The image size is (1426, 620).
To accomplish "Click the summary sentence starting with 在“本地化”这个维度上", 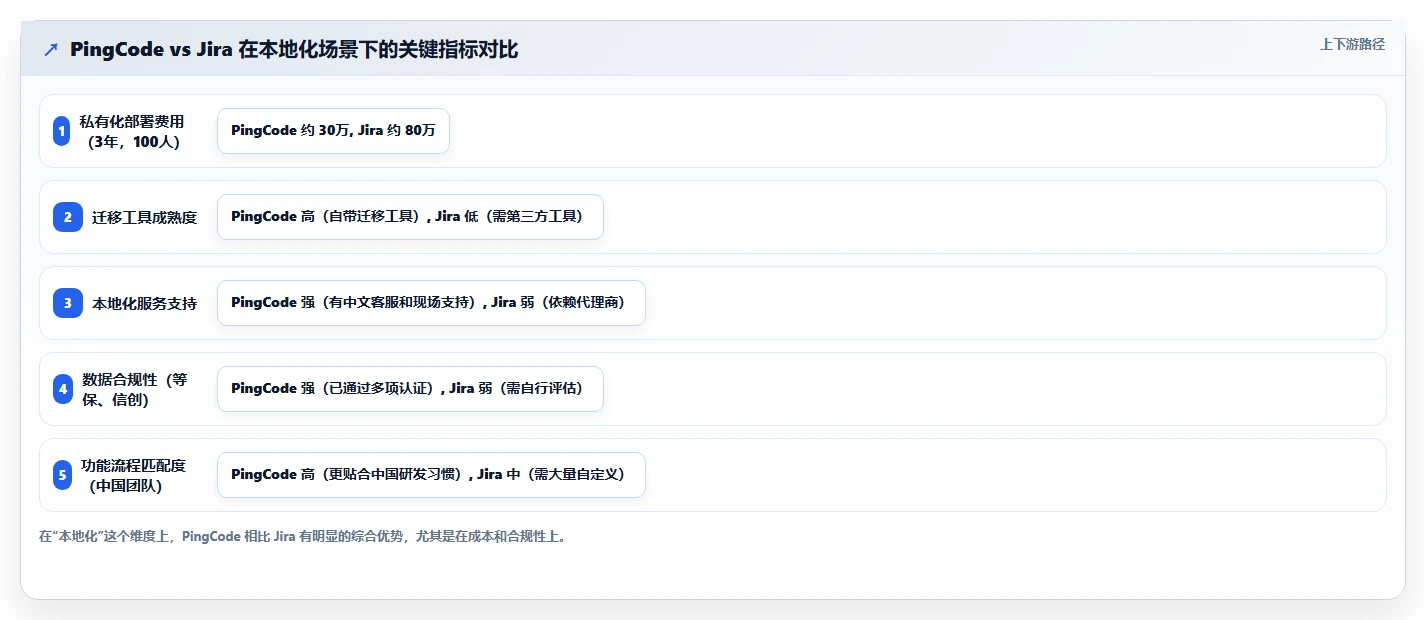I will pyautogui.click(x=305, y=536).
